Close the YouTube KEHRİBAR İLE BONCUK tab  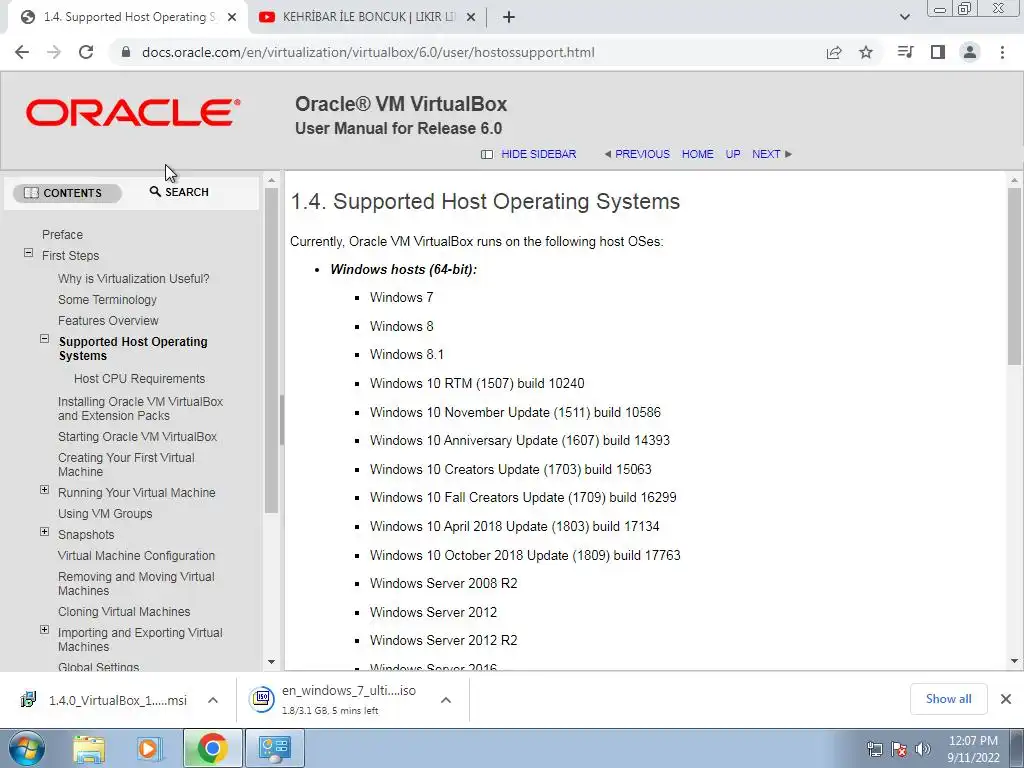(471, 18)
